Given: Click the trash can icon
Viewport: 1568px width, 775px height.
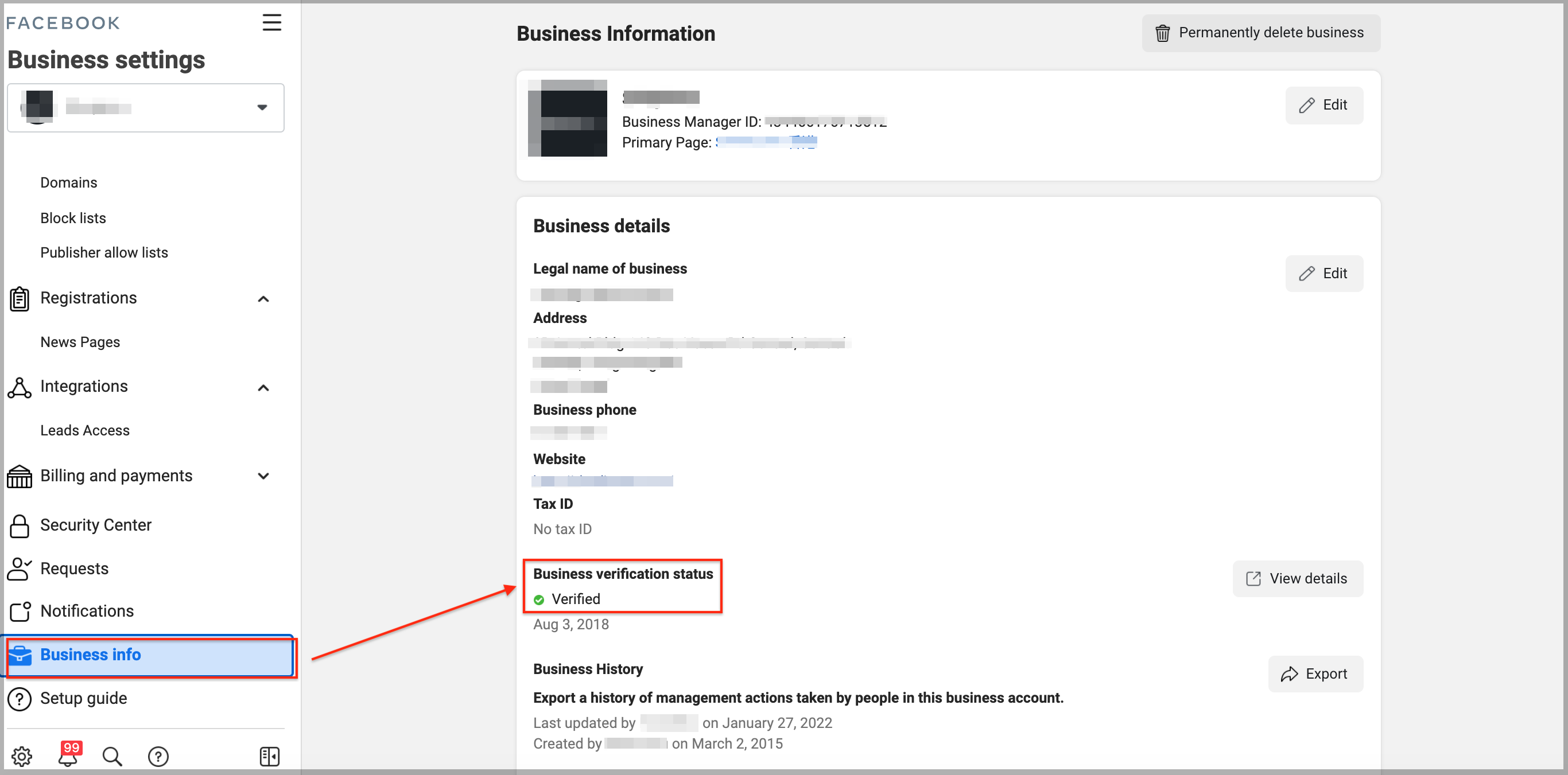Looking at the screenshot, I should pos(1163,33).
